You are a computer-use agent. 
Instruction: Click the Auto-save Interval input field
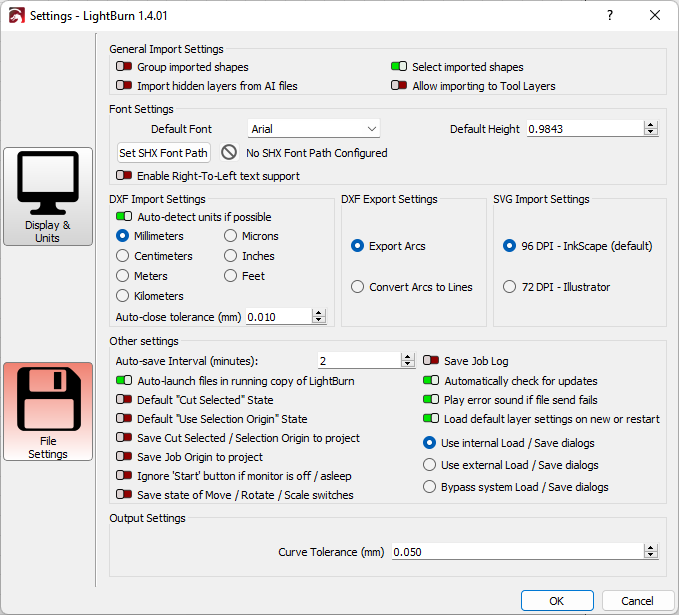[359, 360]
